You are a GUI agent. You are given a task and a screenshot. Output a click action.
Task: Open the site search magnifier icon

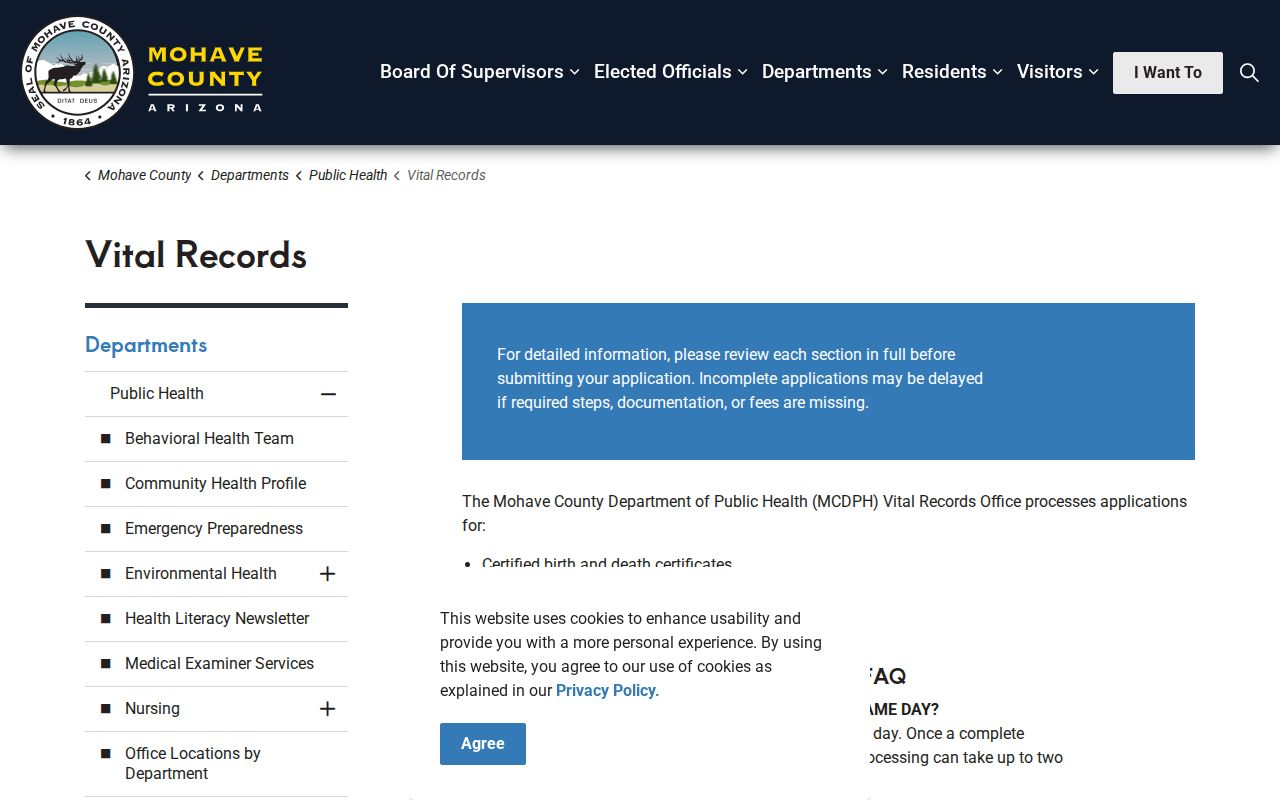coord(1249,72)
